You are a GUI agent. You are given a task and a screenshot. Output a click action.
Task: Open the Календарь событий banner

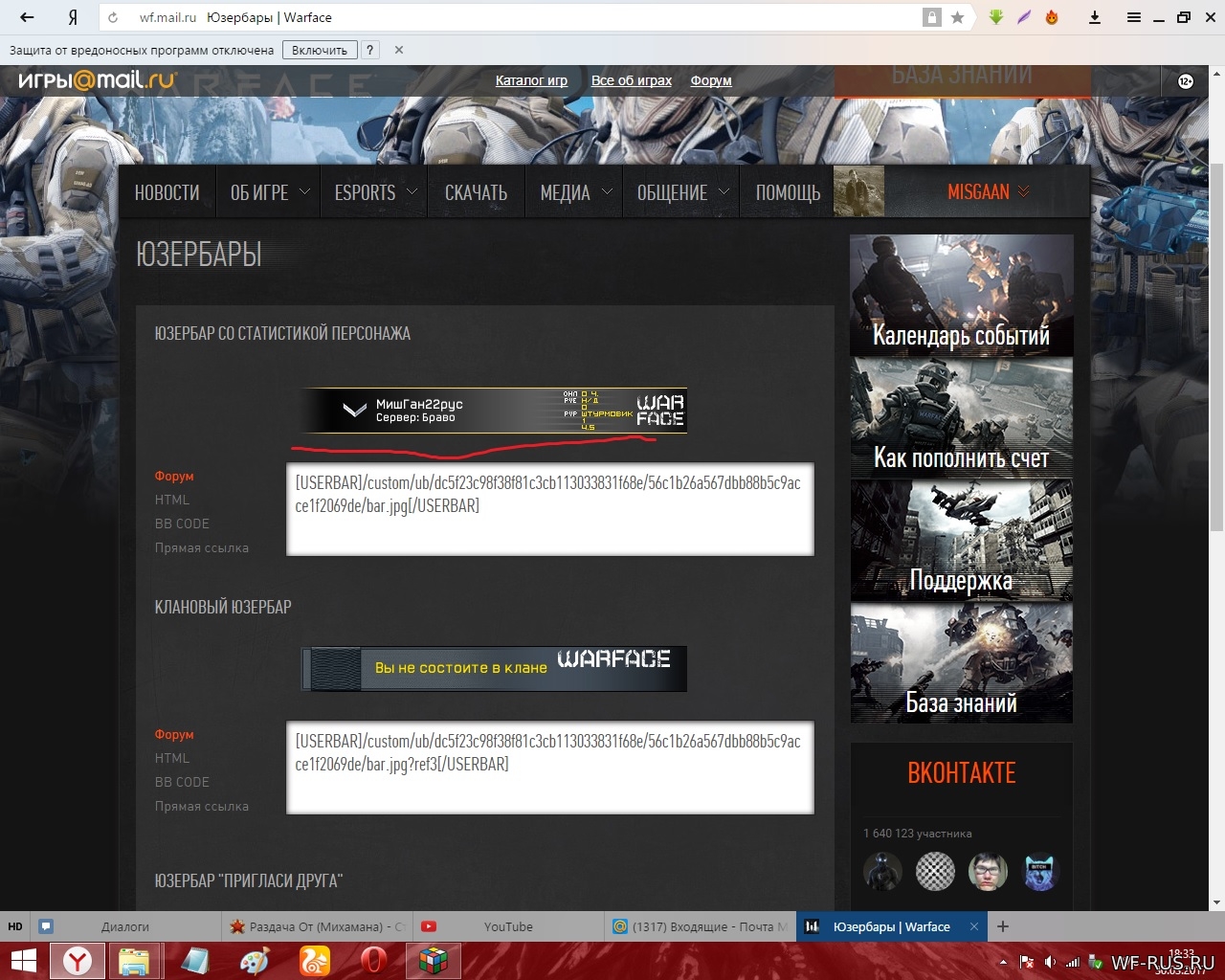pos(962,295)
